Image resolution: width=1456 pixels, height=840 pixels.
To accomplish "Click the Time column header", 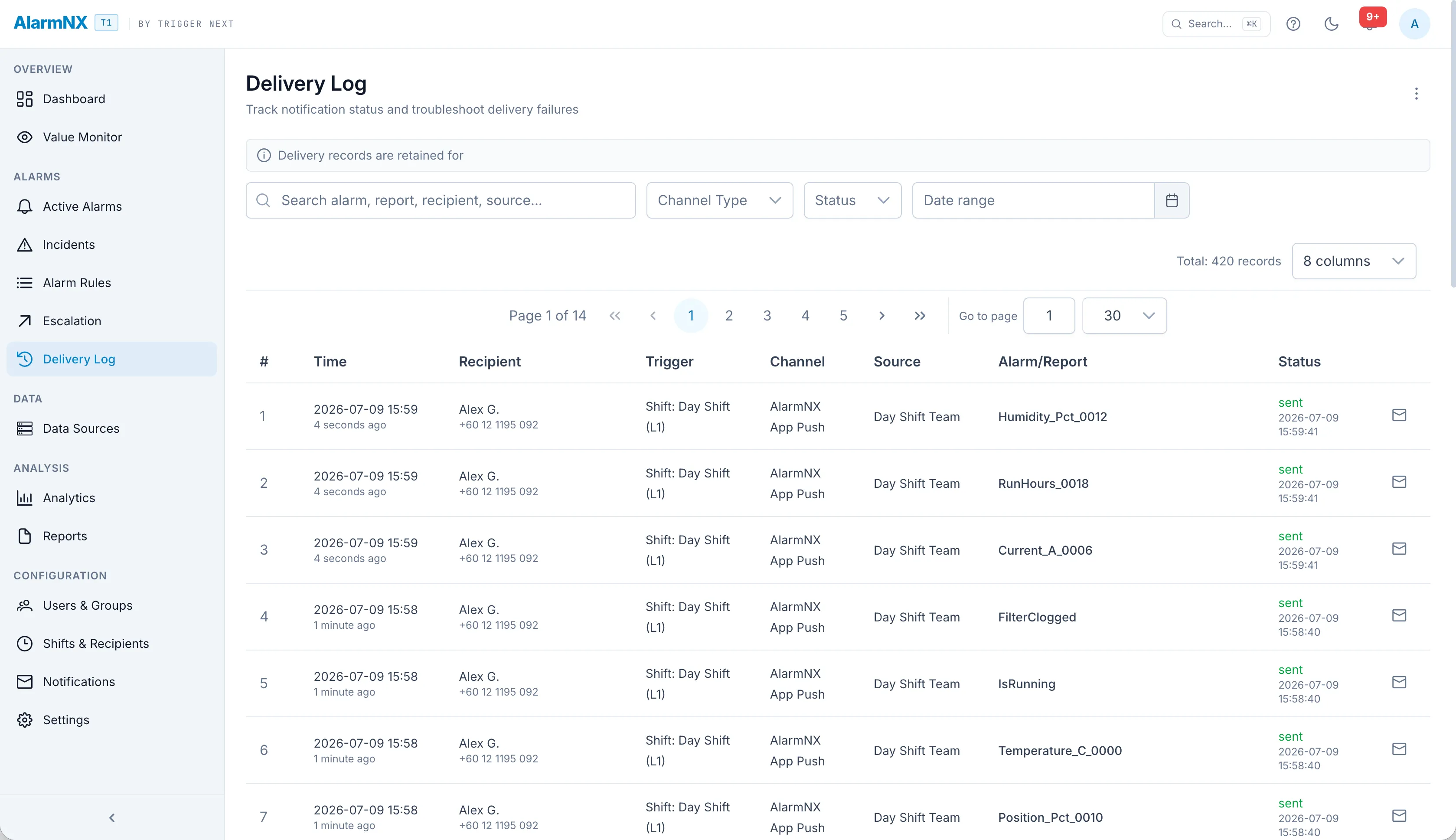I will tap(330, 362).
